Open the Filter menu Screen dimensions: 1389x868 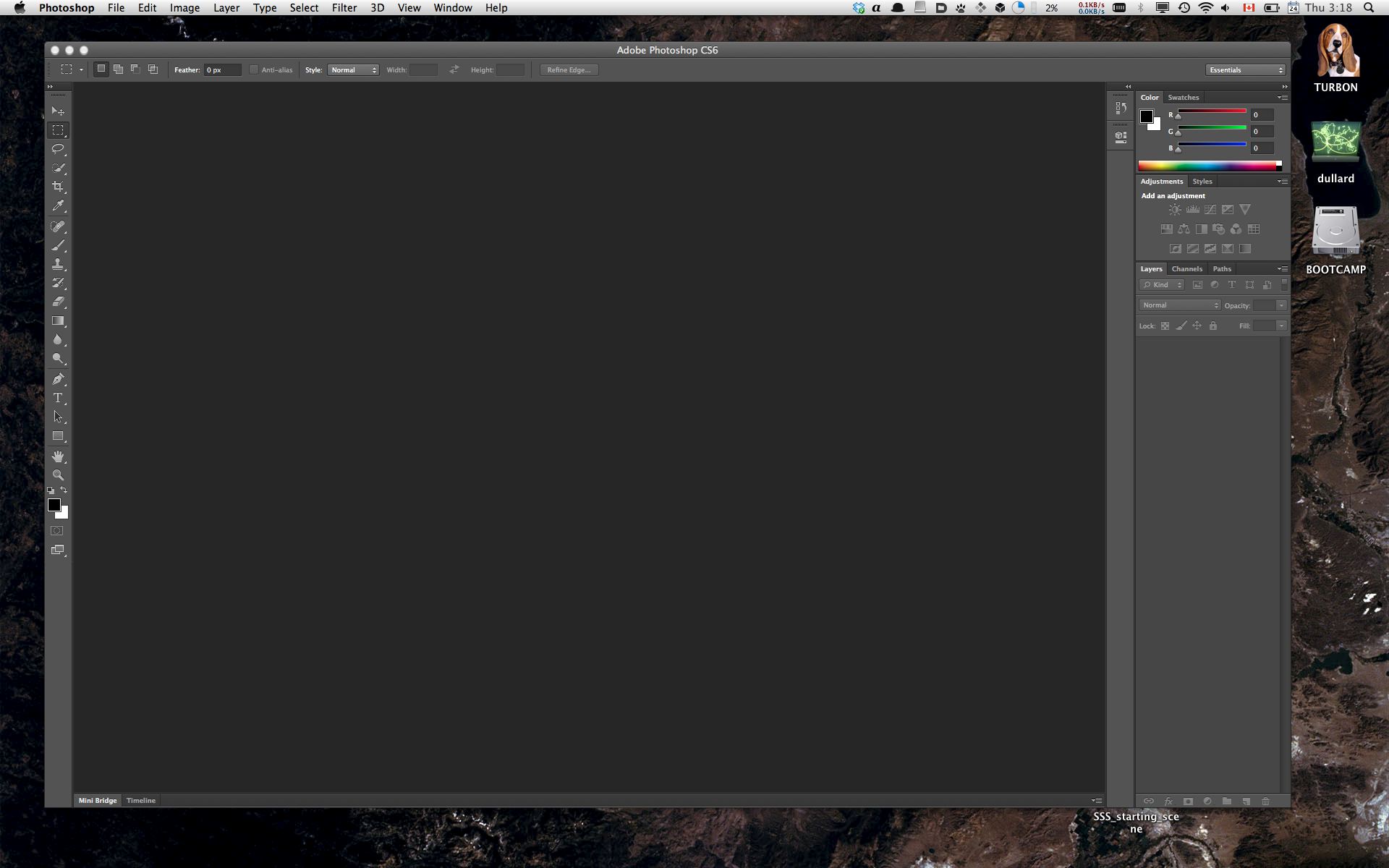coord(343,8)
